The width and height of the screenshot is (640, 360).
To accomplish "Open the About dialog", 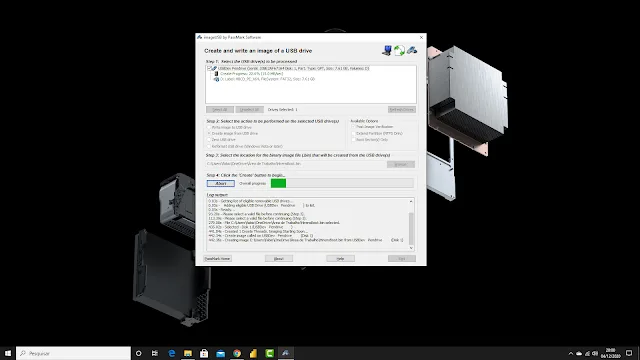I will [x=279, y=258].
